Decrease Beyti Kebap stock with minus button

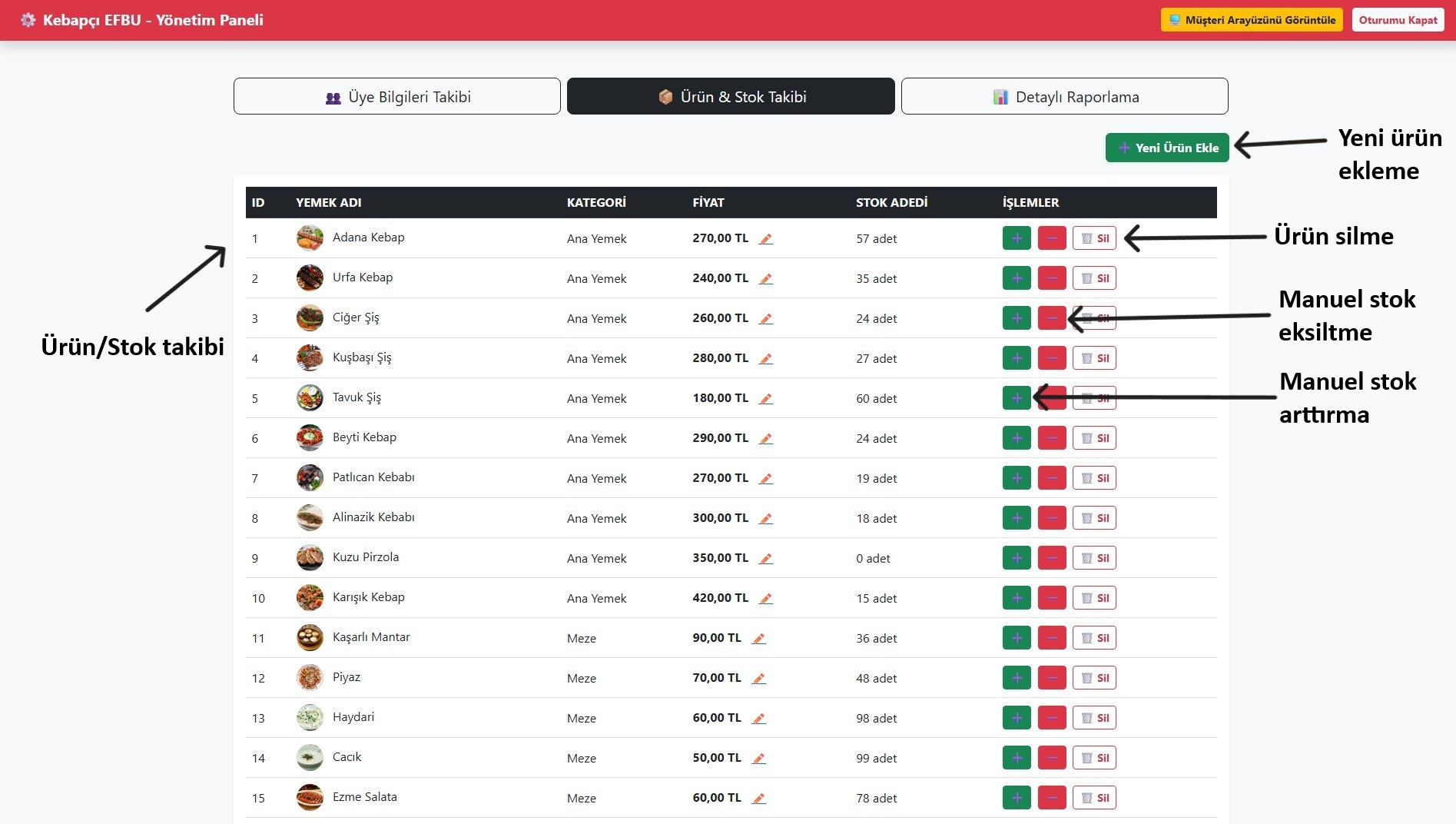click(x=1052, y=438)
